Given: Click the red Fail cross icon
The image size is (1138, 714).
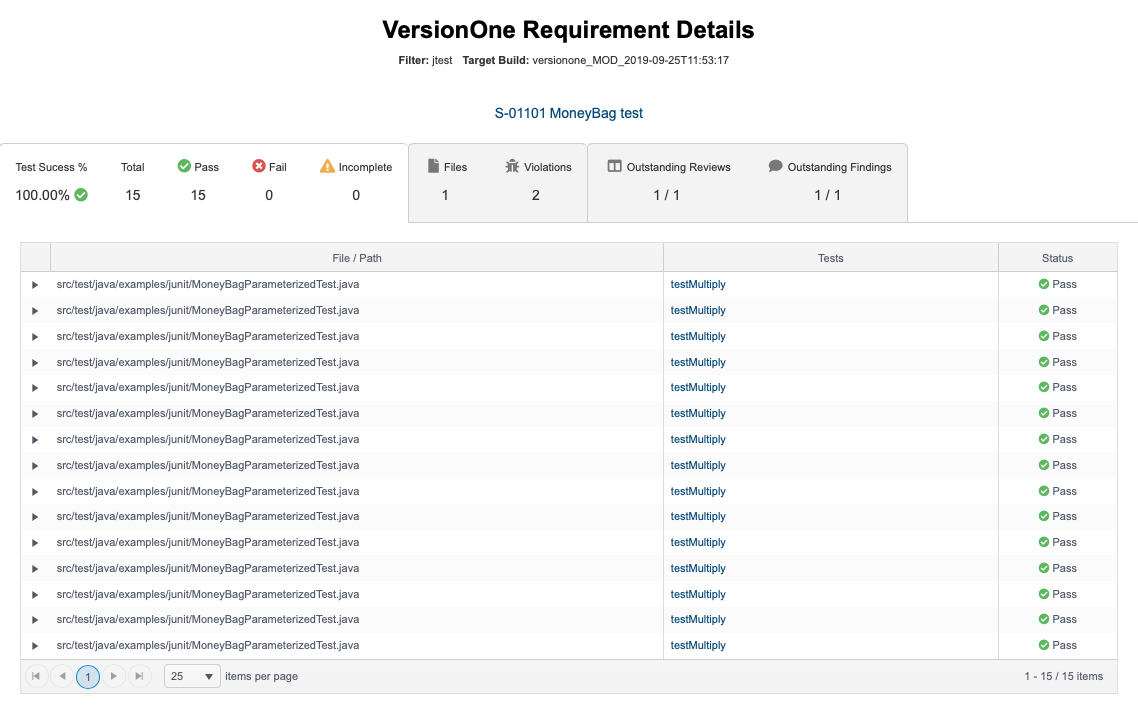Looking at the screenshot, I should (x=258, y=166).
